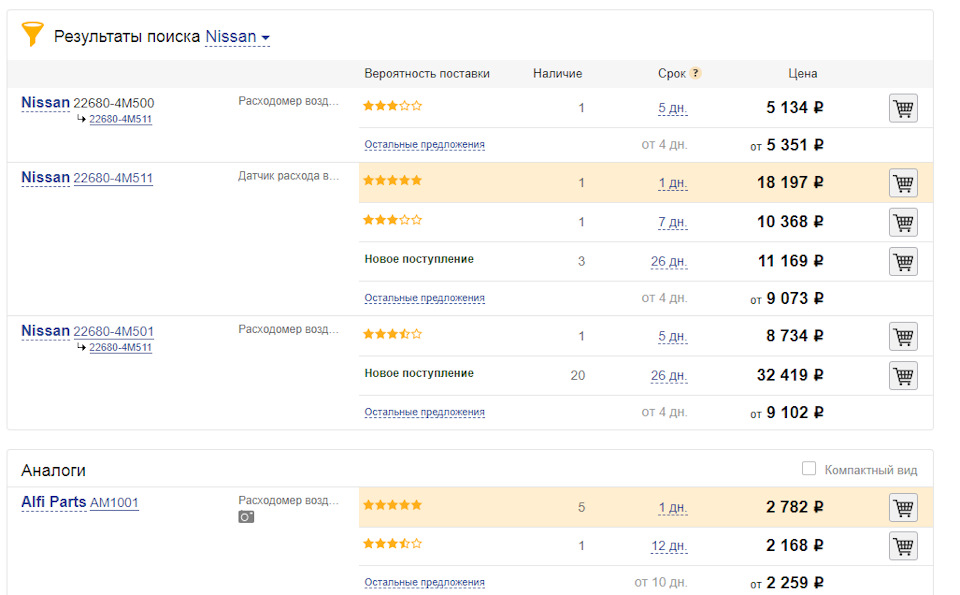Viewport: 960px width, 595px height.
Task: Open the orange filter funnel icon
Action: pyautogui.click(x=32, y=34)
